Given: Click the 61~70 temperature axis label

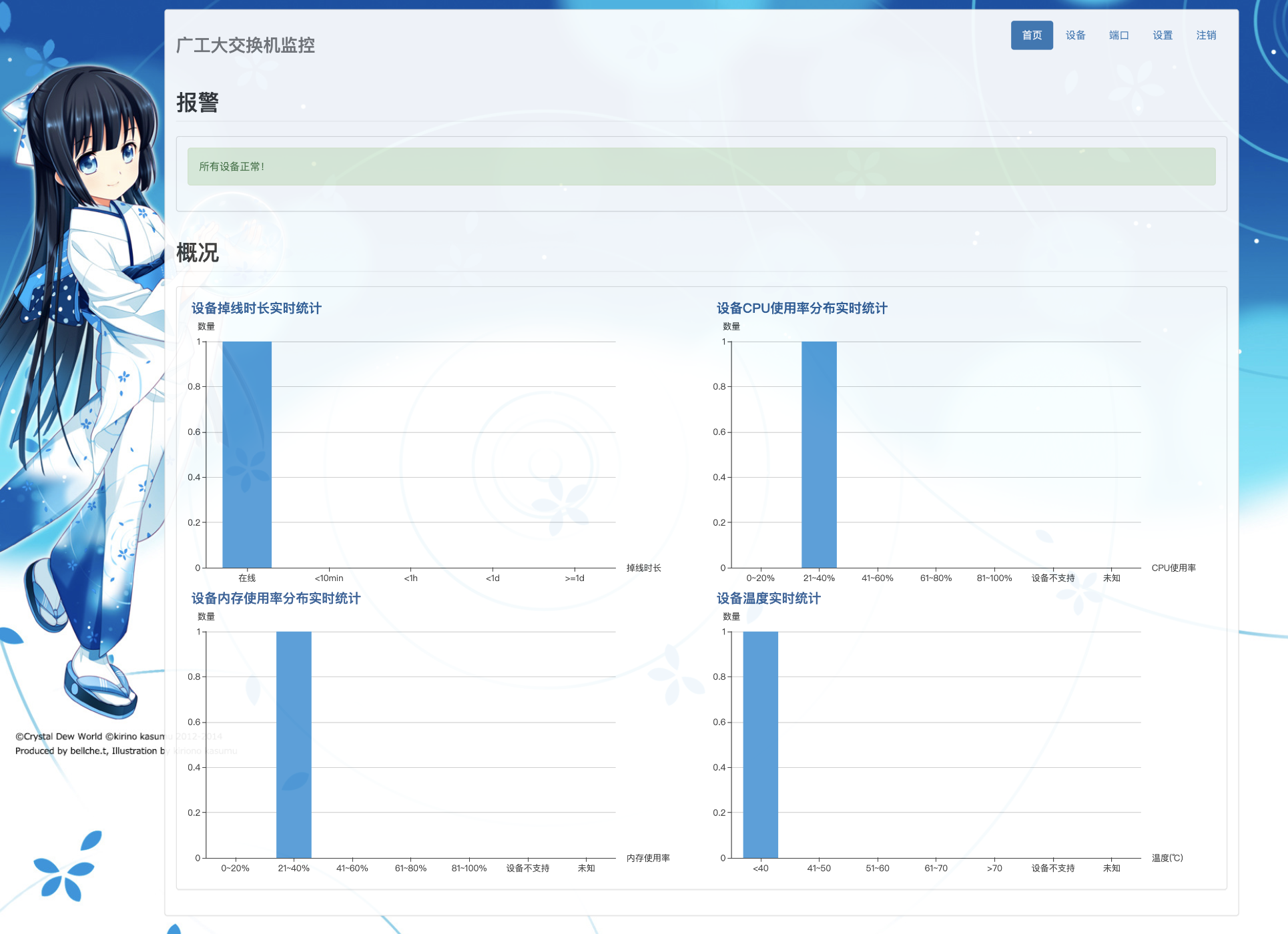Looking at the screenshot, I should [936, 869].
